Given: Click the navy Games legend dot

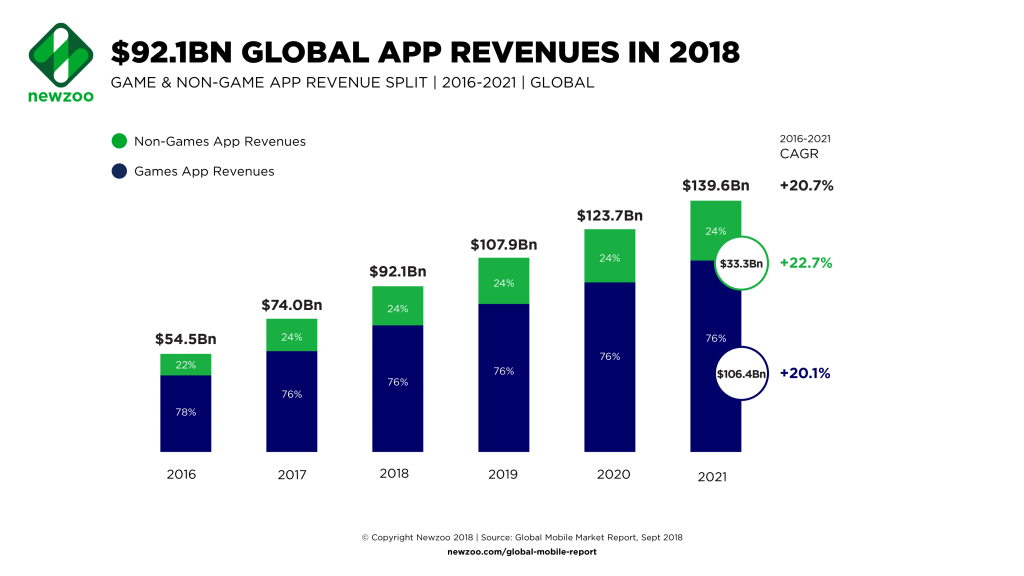Looking at the screenshot, I should tap(118, 171).
